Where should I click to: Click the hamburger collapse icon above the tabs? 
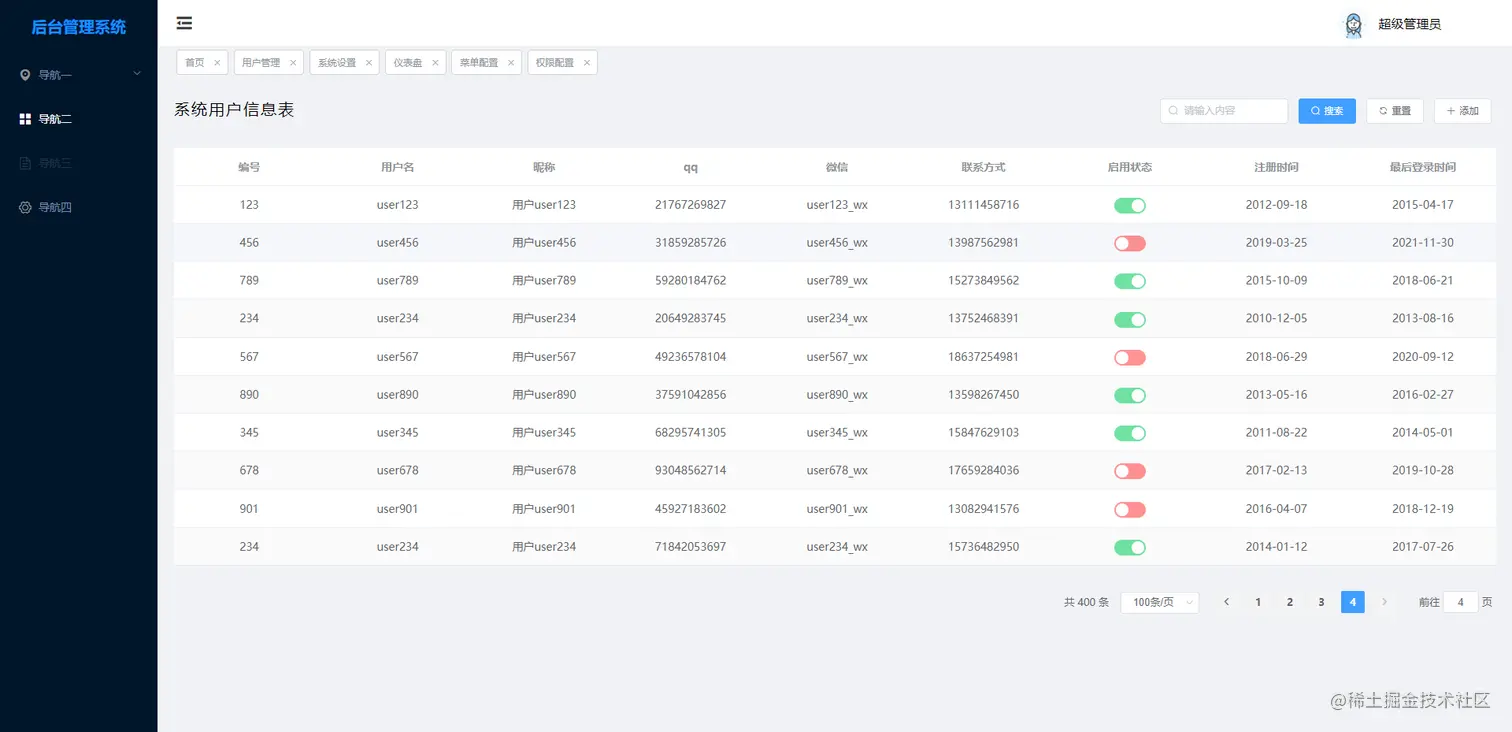(184, 22)
